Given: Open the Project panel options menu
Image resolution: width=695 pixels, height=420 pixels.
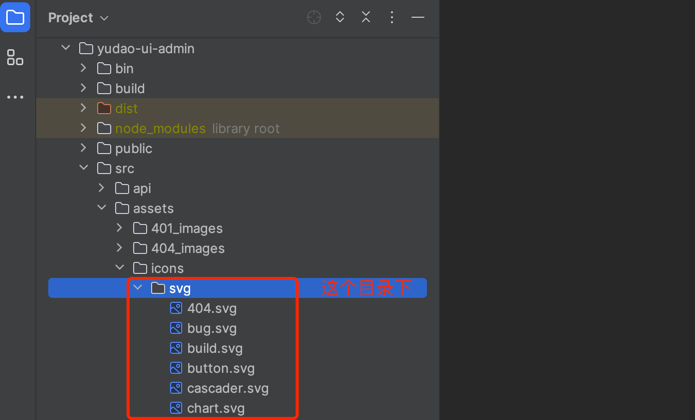Looking at the screenshot, I should [x=392, y=18].
